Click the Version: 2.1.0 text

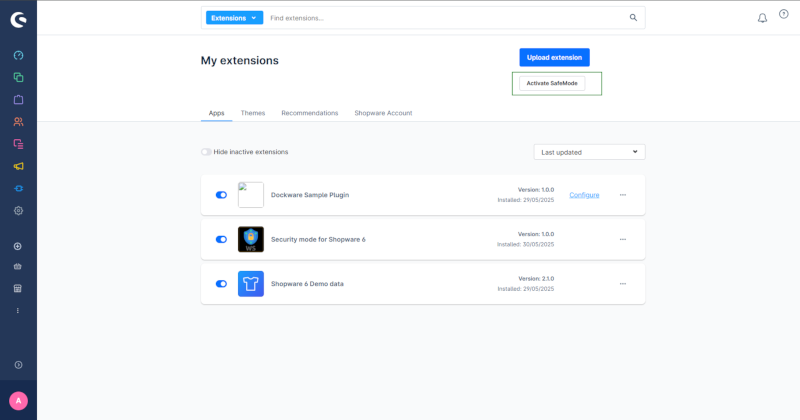pos(536,279)
